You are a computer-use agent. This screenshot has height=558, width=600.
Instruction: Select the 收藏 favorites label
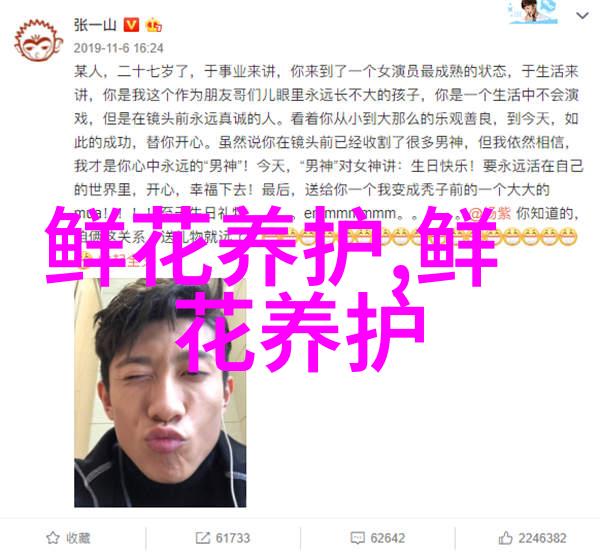click(x=78, y=538)
